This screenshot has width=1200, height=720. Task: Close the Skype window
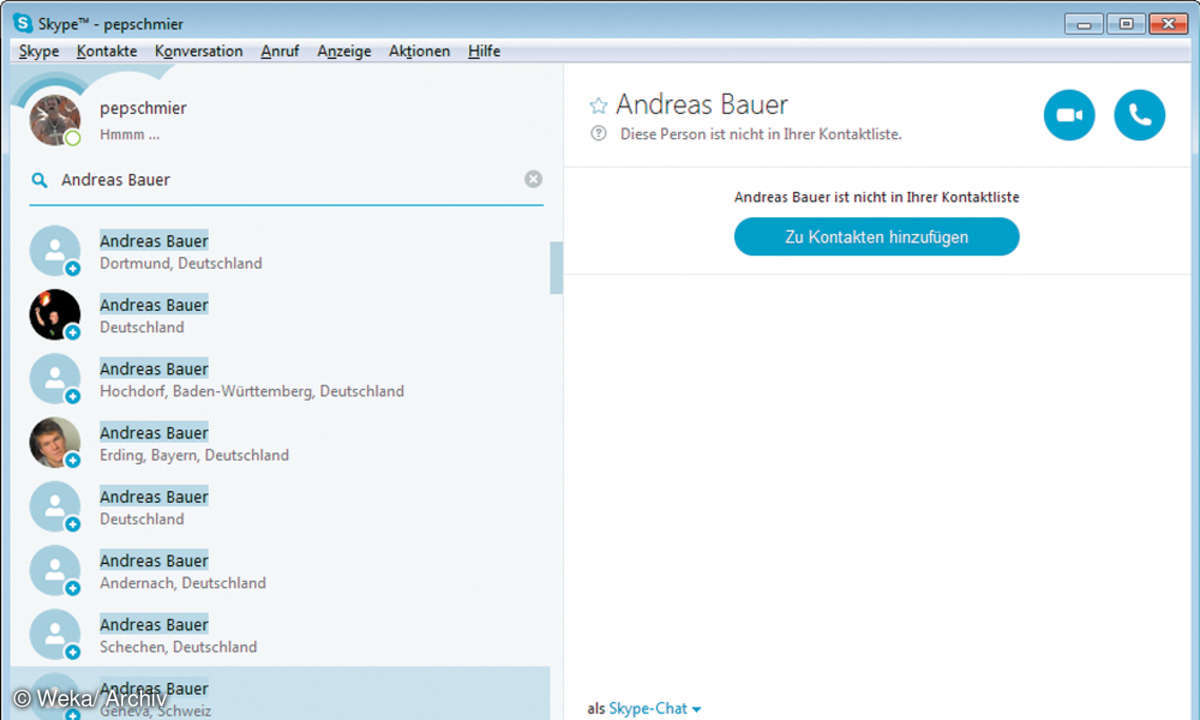coord(1169,23)
